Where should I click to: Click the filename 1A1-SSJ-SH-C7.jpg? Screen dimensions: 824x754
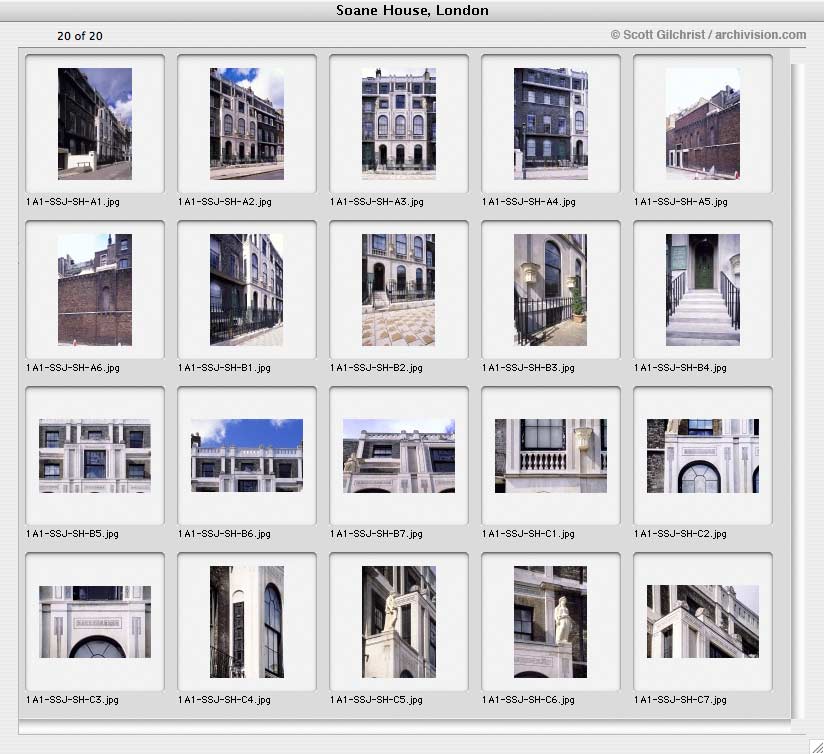pos(681,700)
